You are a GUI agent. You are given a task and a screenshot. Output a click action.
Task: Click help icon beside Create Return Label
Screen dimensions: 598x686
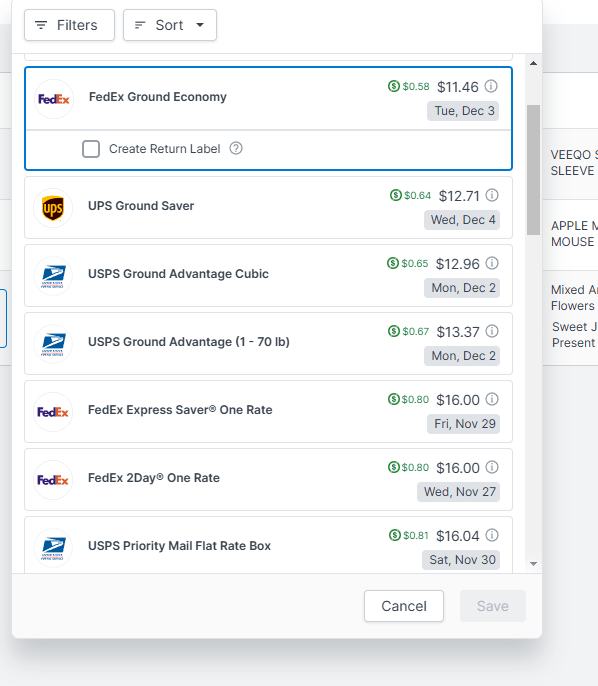236,149
